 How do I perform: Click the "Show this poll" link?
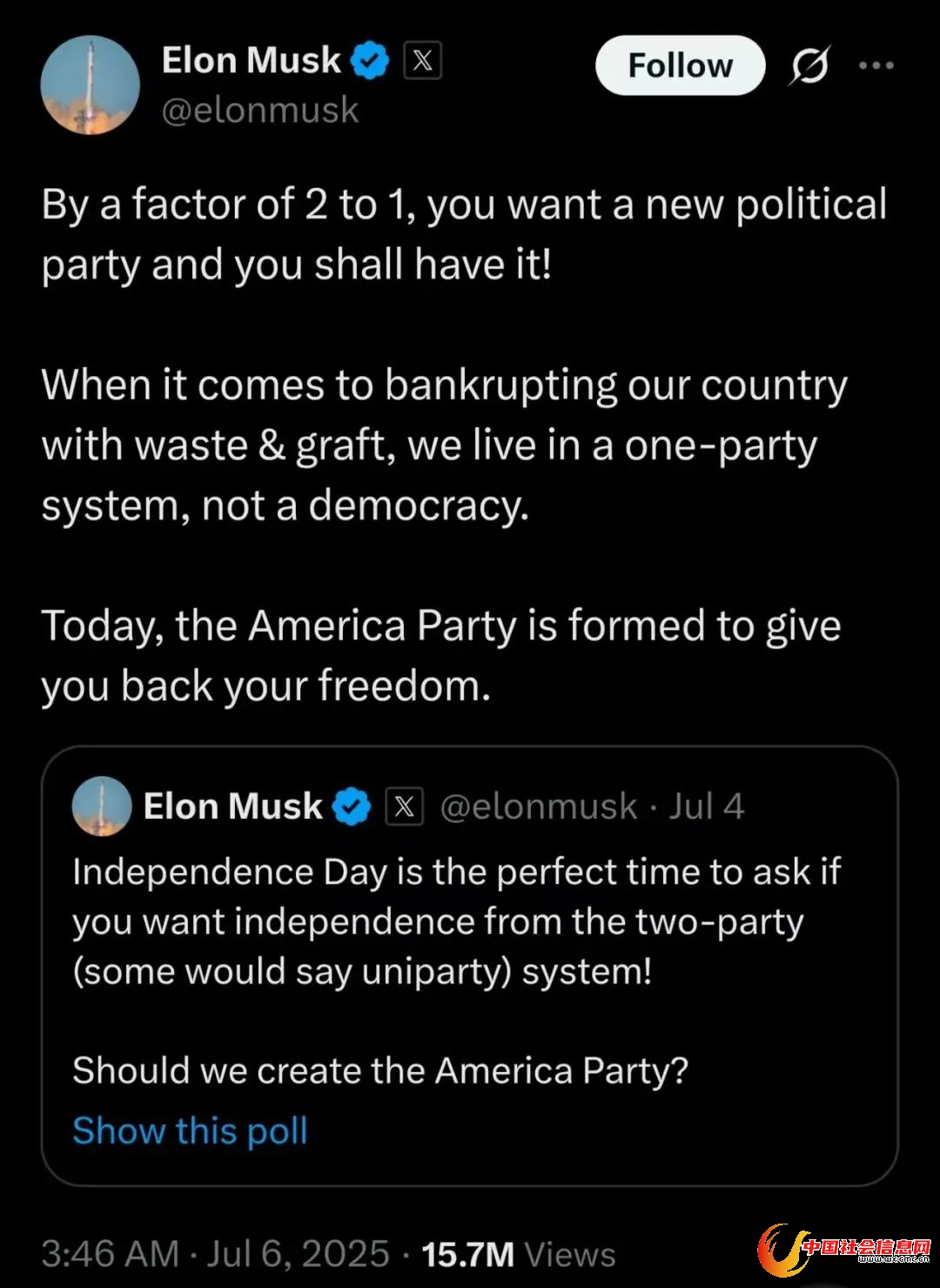click(x=190, y=1130)
